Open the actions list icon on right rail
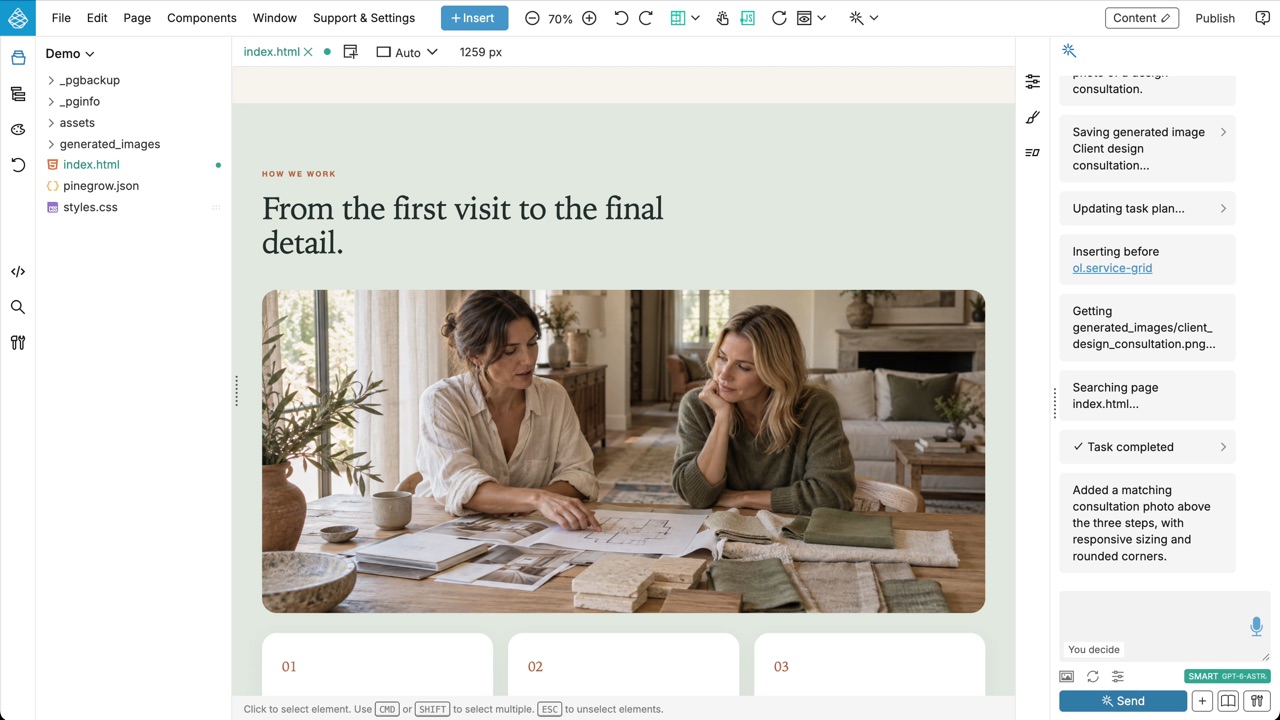The width and height of the screenshot is (1280, 720). (1033, 152)
